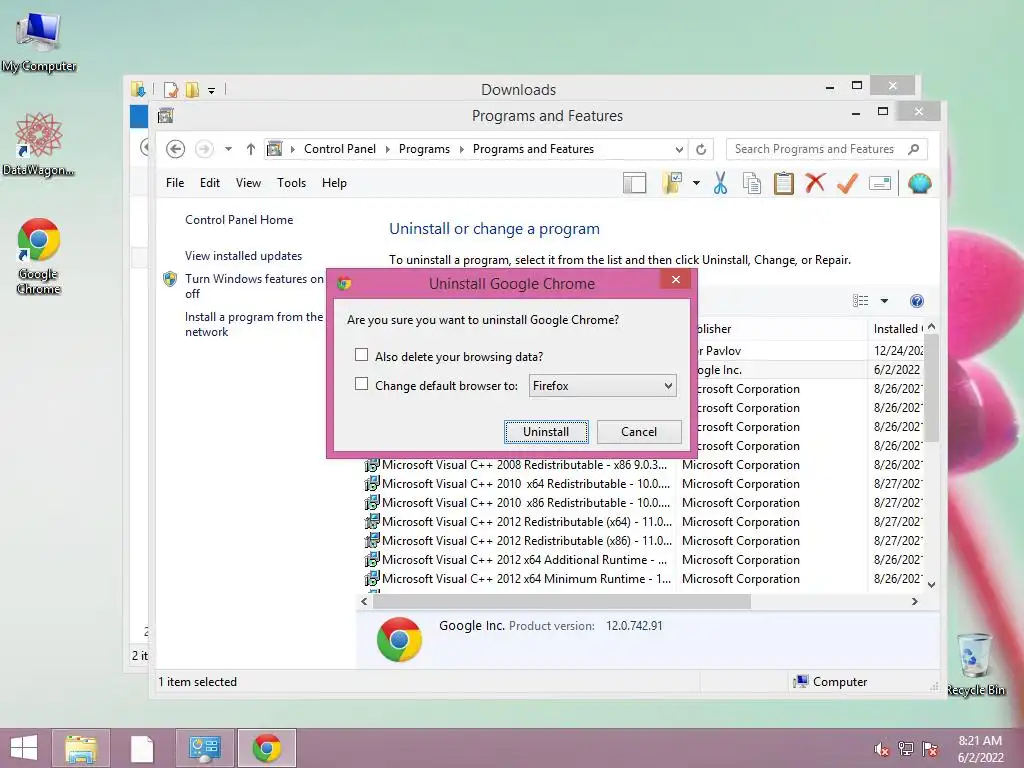Open View installed updates link
The width and height of the screenshot is (1024, 768).
[x=244, y=256]
